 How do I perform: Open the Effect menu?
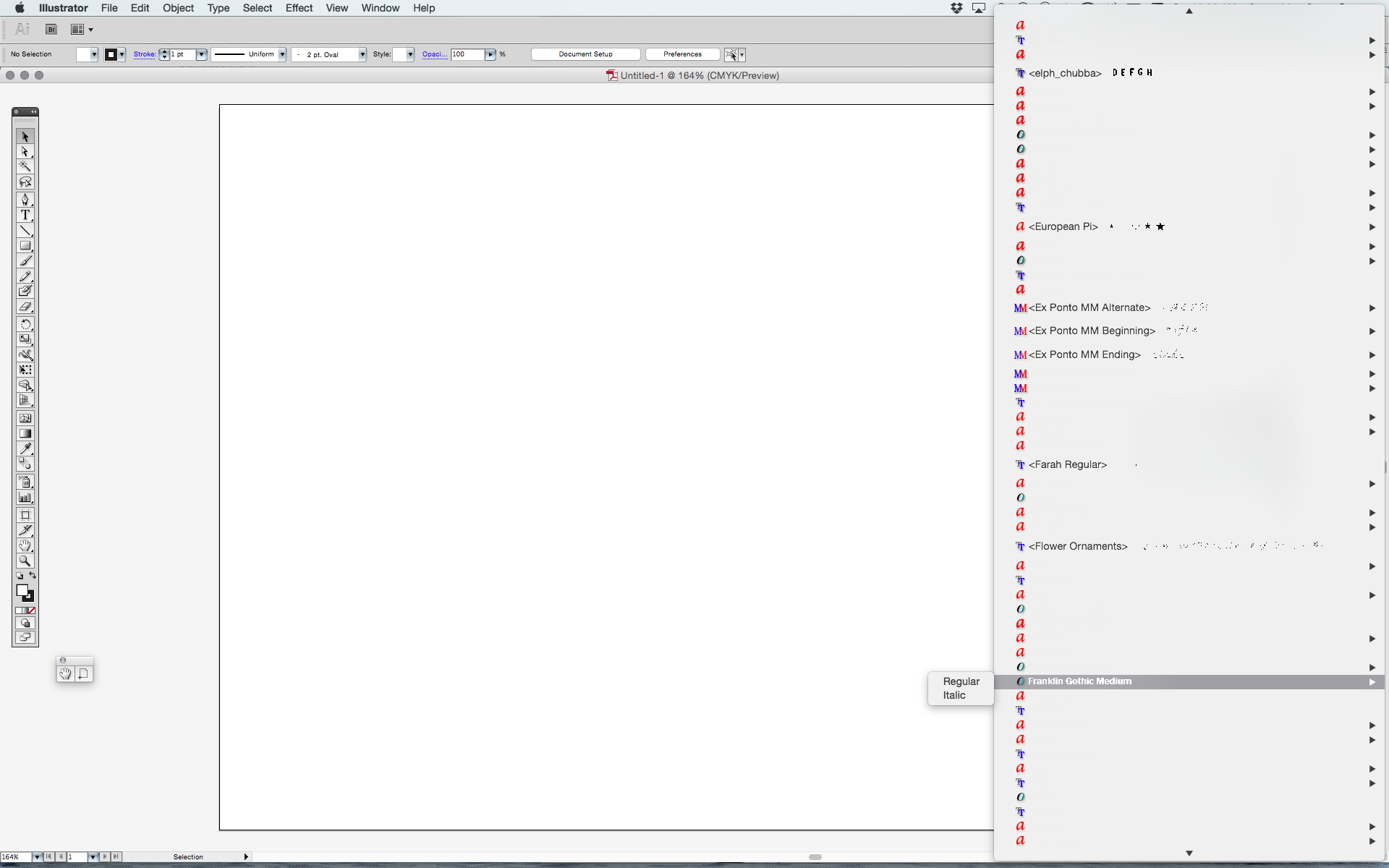pos(299,8)
